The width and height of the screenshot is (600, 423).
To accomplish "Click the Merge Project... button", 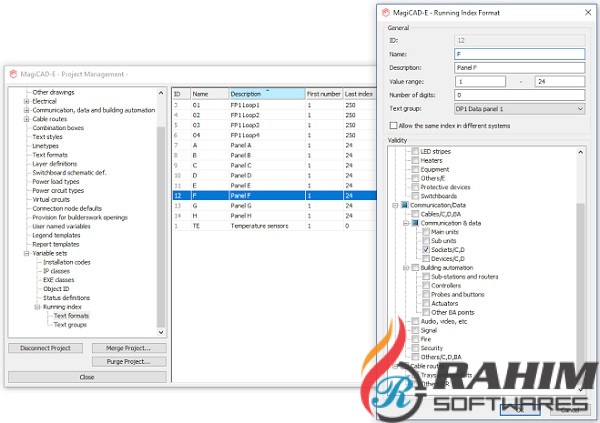I will tap(129, 348).
